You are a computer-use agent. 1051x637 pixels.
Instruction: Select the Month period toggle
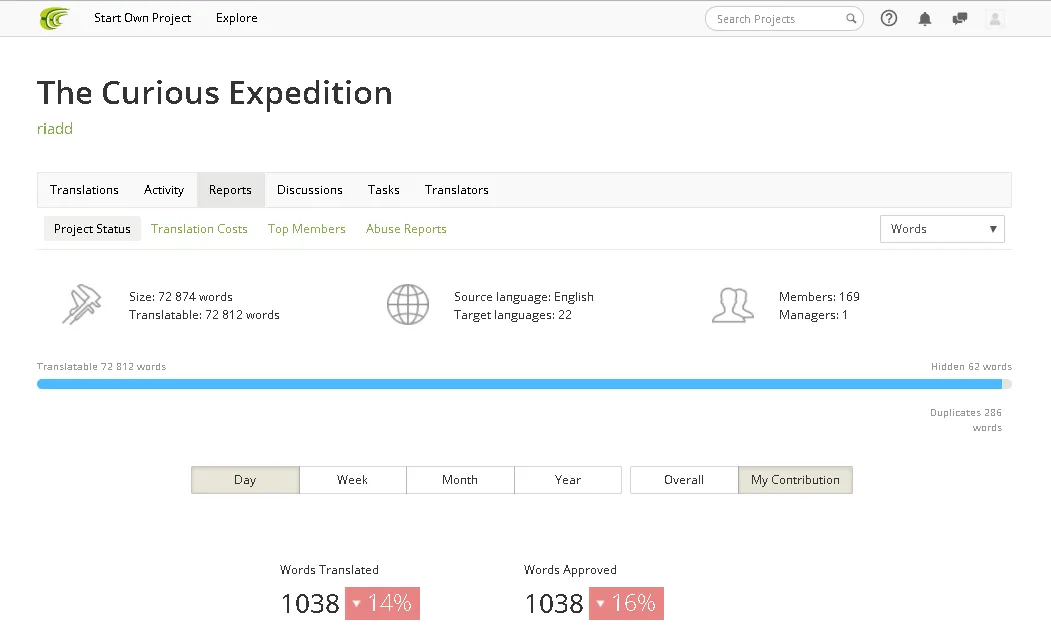(460, 479)
